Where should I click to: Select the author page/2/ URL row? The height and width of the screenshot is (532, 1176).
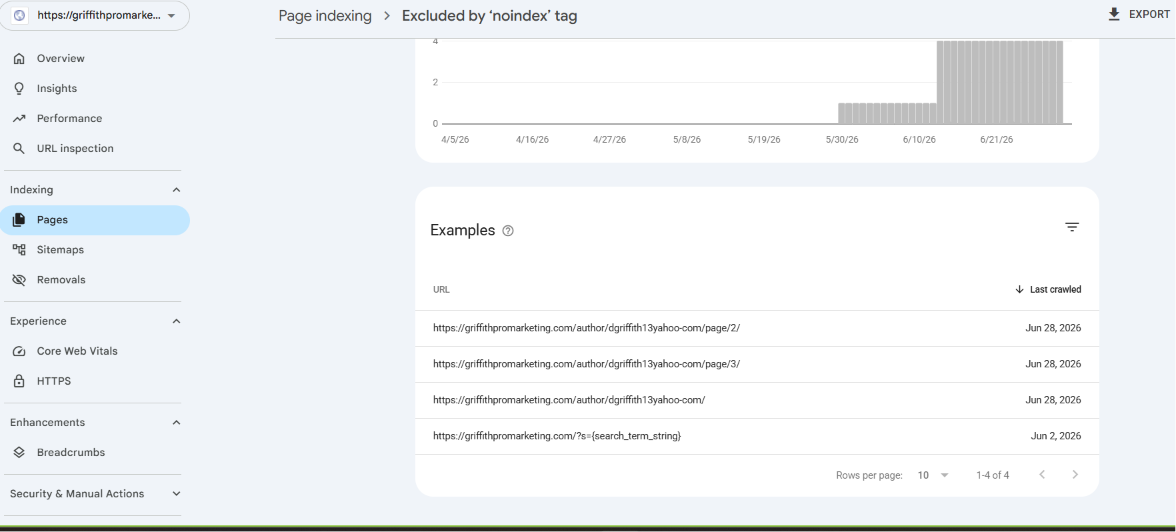pyautogui.click(x=757, y=328)
